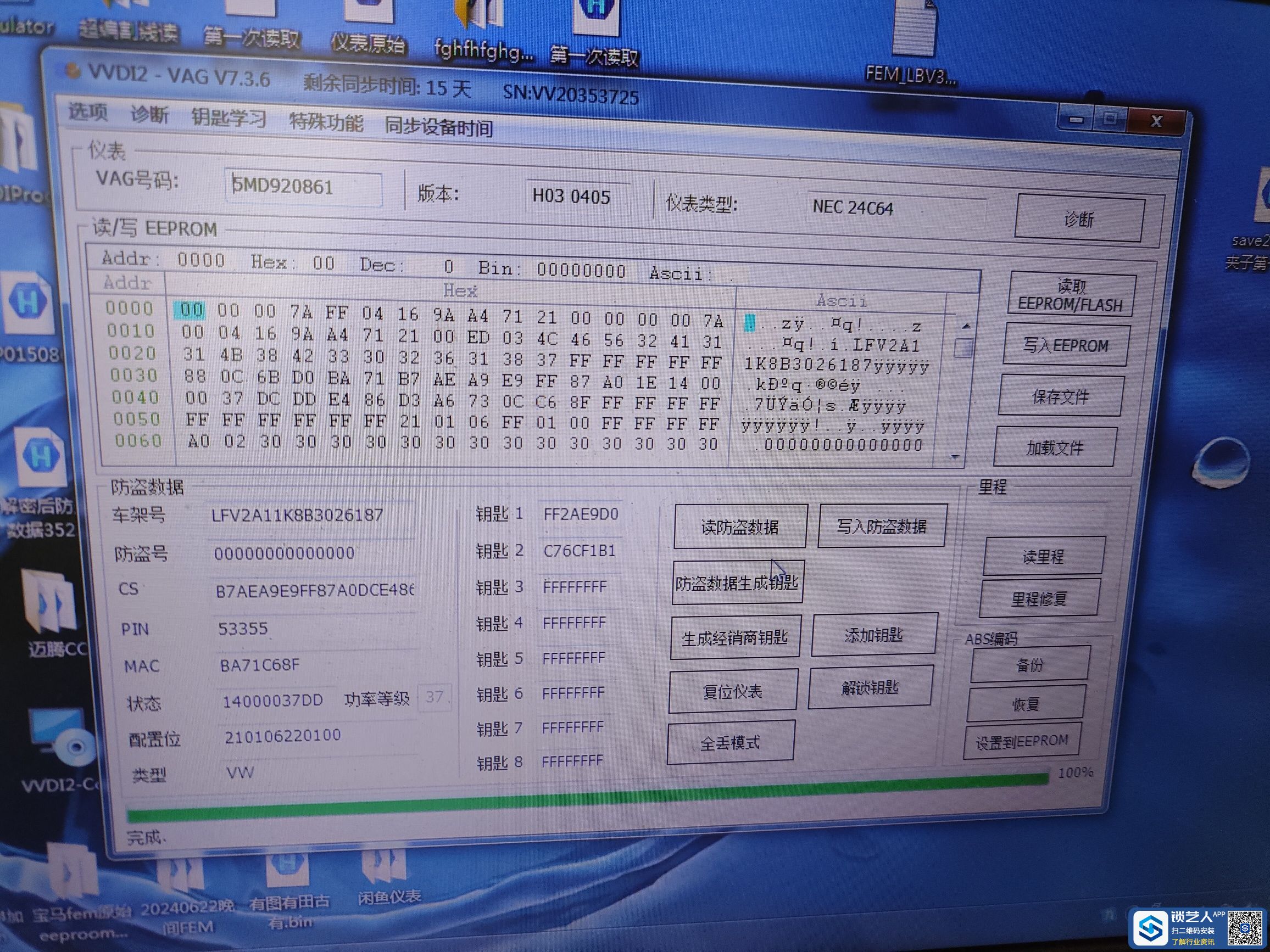This screenshot has width=1270, height=952.
Task: Open the 钥匙学习 menu
Action: click(x=229, y=117)
